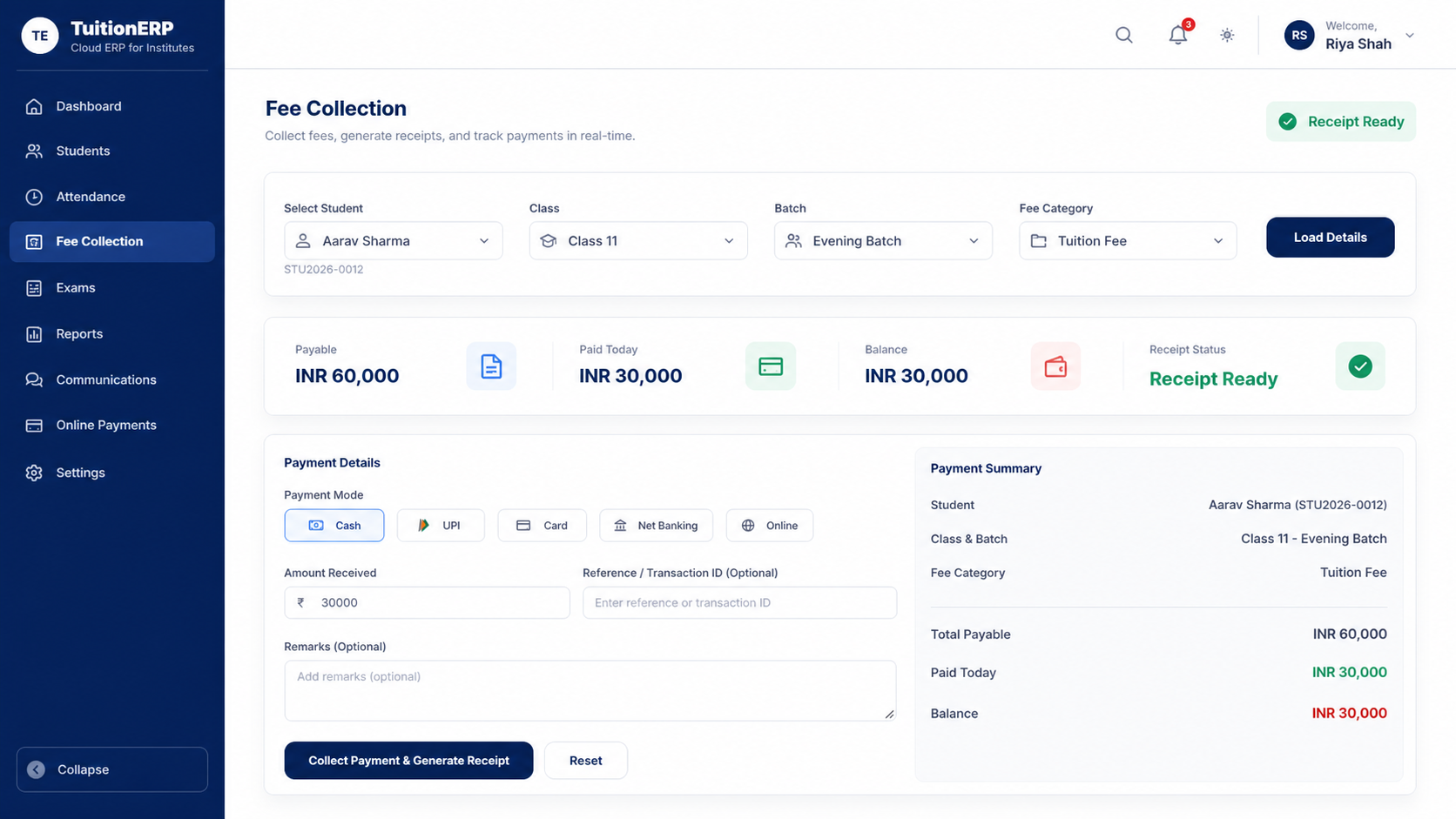Click the INR 60,000 Payable value

click(347, 376)
